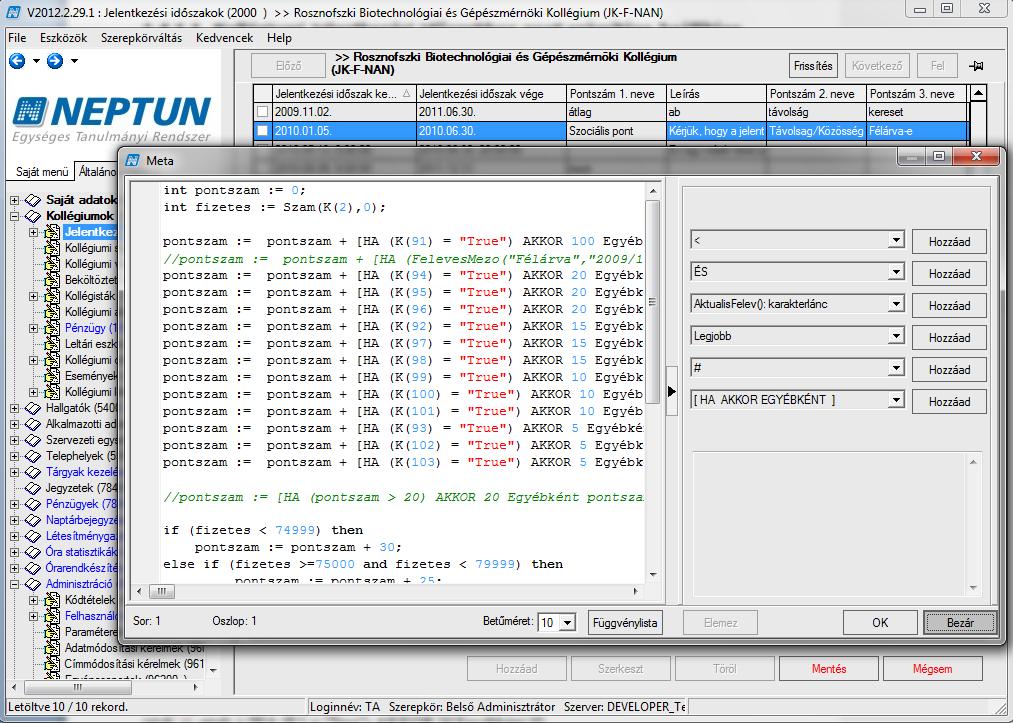Open the '<' operator dropdown

(895, 240)
